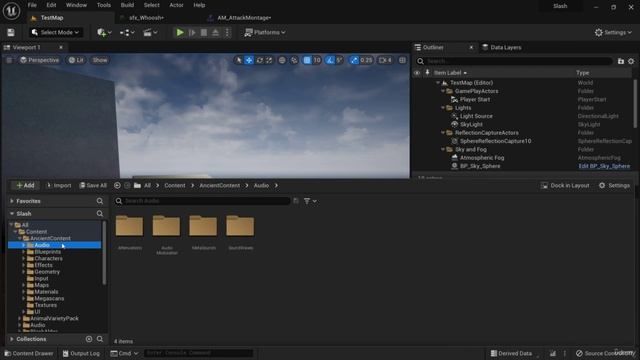Click AncientContent in the breadcrumb path
Viewport: 640px width, 360px height.
(x=219, y=186)
